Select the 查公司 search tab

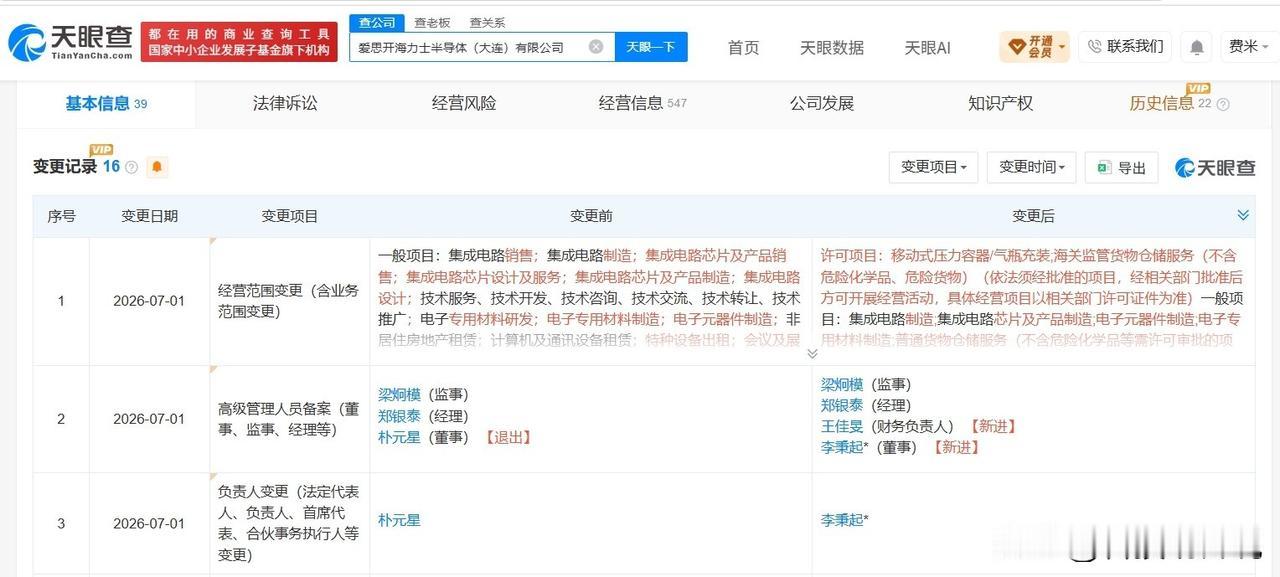(x=377, y=23)
